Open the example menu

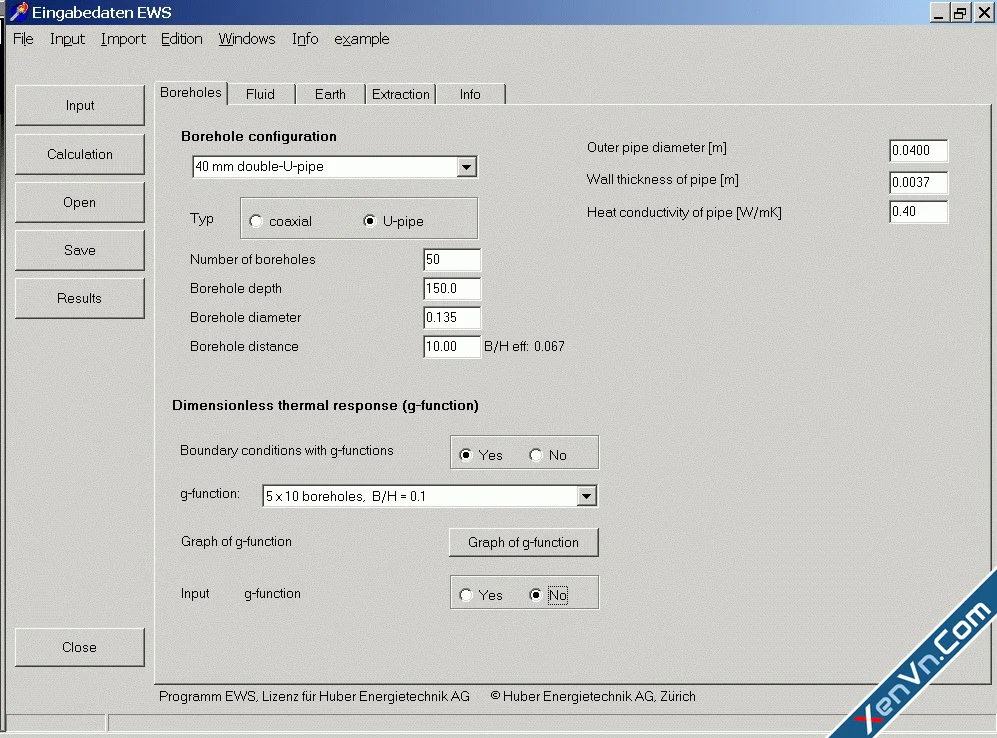point(362,39)
